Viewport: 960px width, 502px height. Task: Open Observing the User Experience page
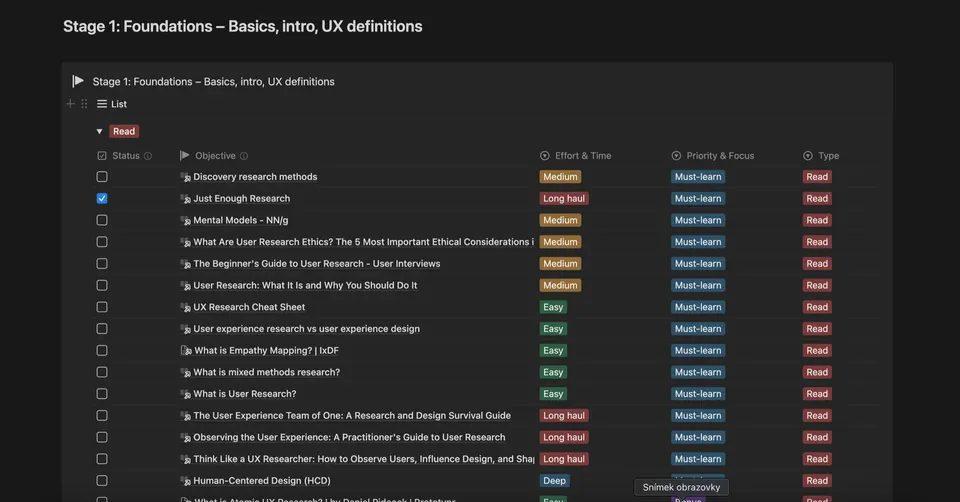coord(350,438)
